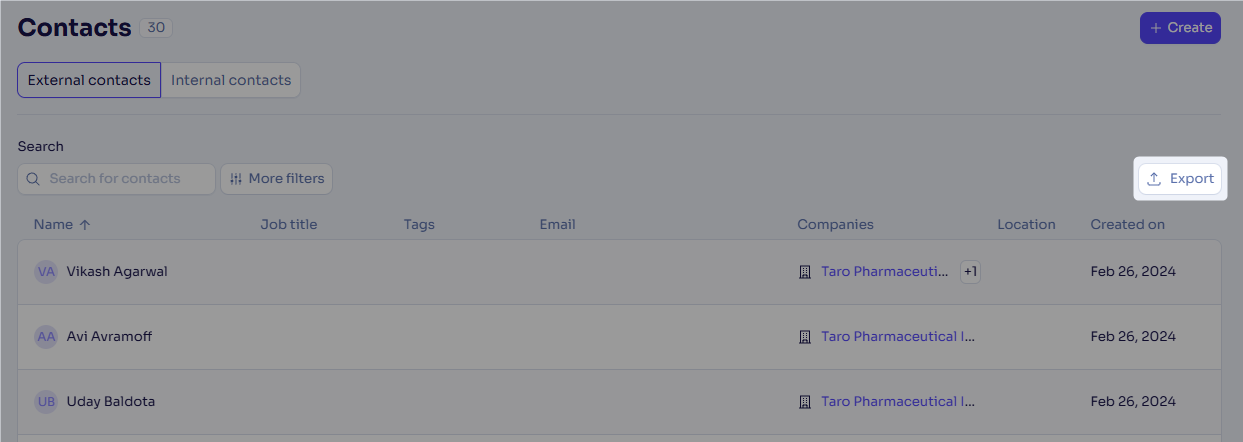This screenshot has width=1243, height=442.
Task: Toggle Name column sort arrow
Action: [x=85, y=225]
